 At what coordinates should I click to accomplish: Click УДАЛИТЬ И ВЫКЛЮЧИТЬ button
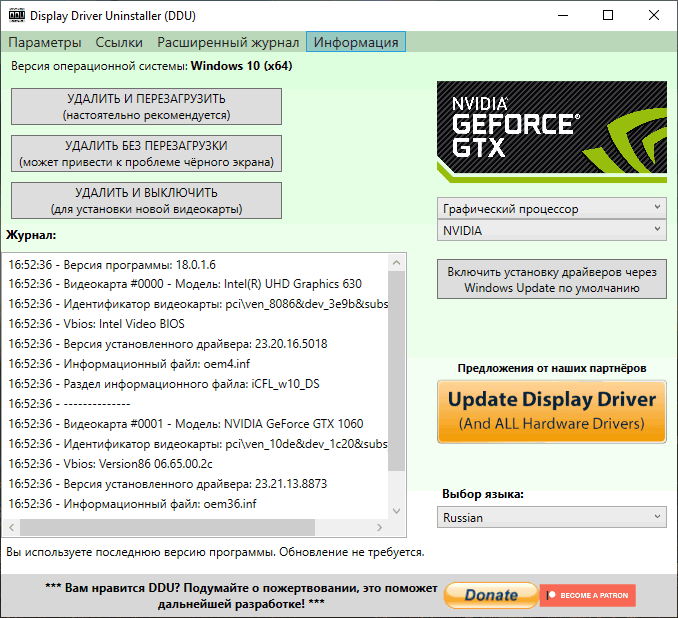(146, 201)
